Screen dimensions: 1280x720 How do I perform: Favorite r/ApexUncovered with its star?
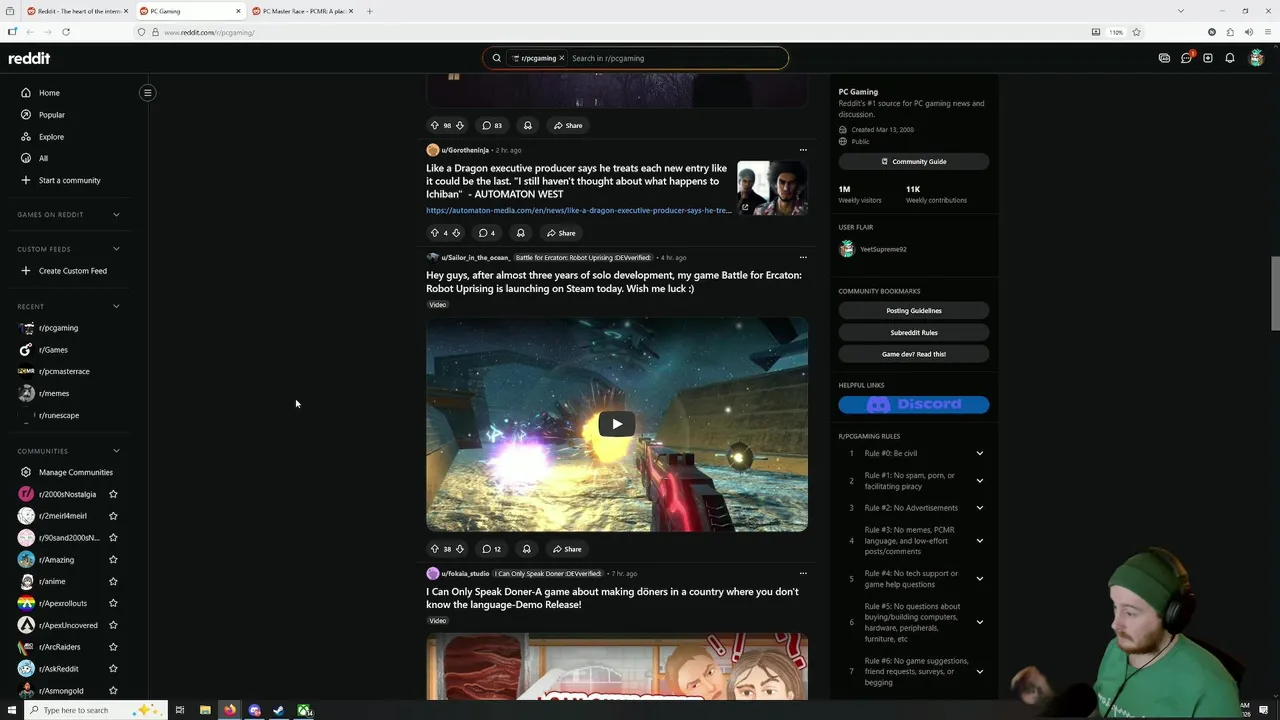click(x=113, y=625)
